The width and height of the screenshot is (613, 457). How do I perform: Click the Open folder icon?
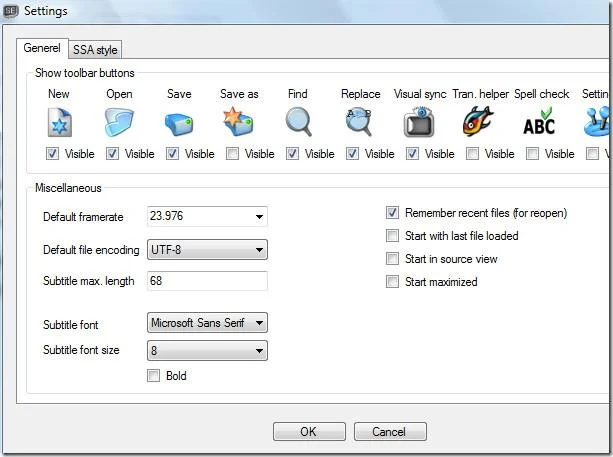click(119, 122)
